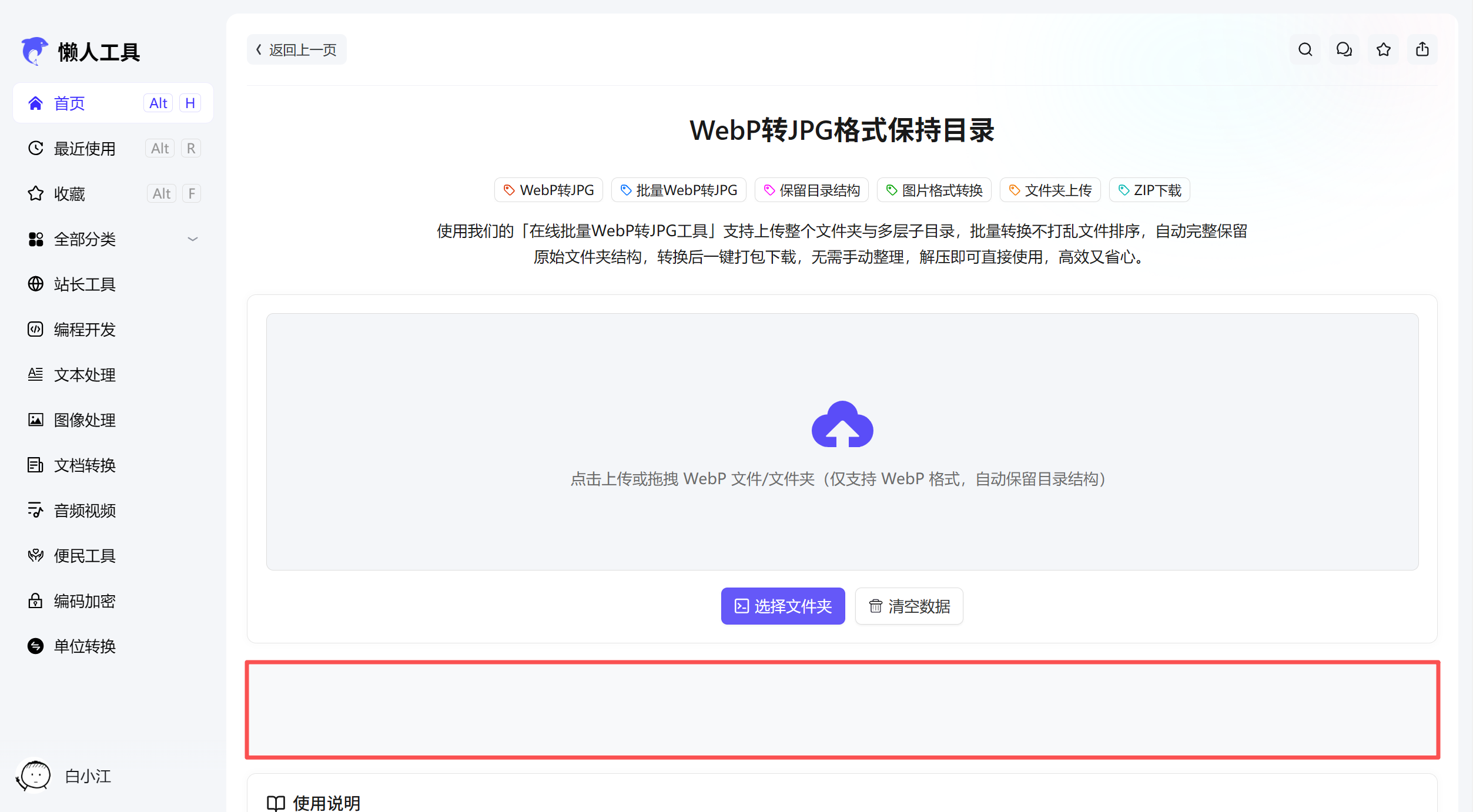Select the 站长工具 sidebar icon
Screen dimensions: 1473x812
click(35, 284)
